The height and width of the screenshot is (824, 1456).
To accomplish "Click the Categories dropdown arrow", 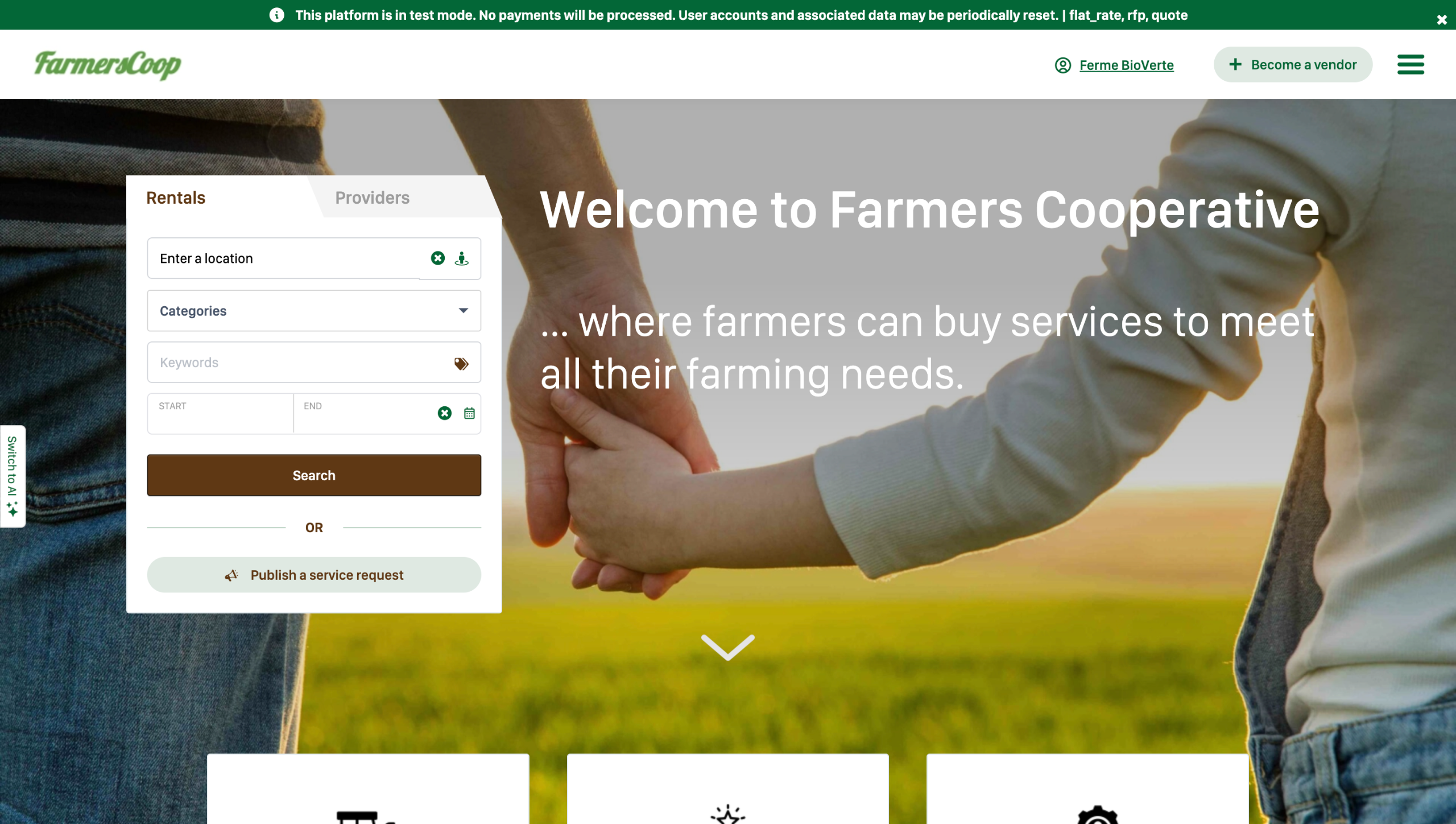I will click(464, 311).
